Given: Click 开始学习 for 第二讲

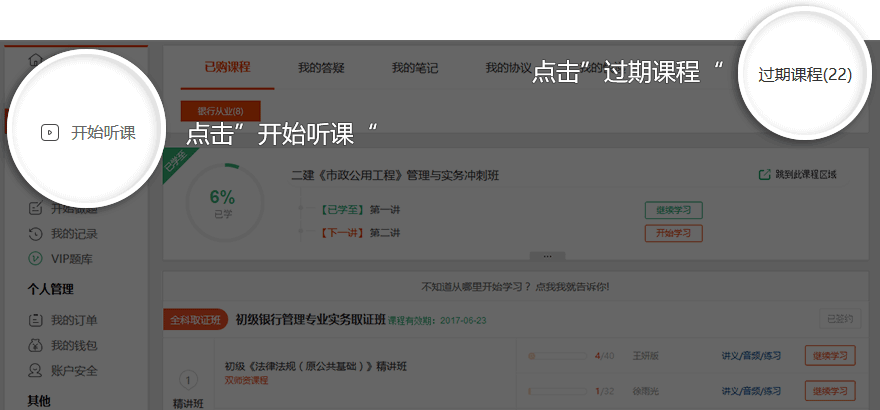Looking at the screenshot, I should [673, 233].
